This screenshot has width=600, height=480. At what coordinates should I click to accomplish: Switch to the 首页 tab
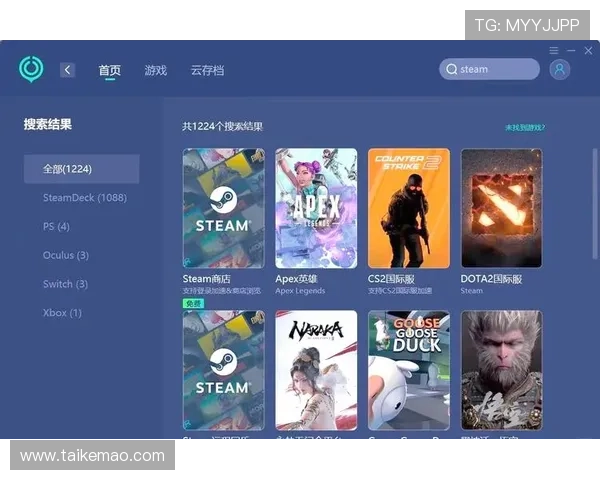[109, 71]
